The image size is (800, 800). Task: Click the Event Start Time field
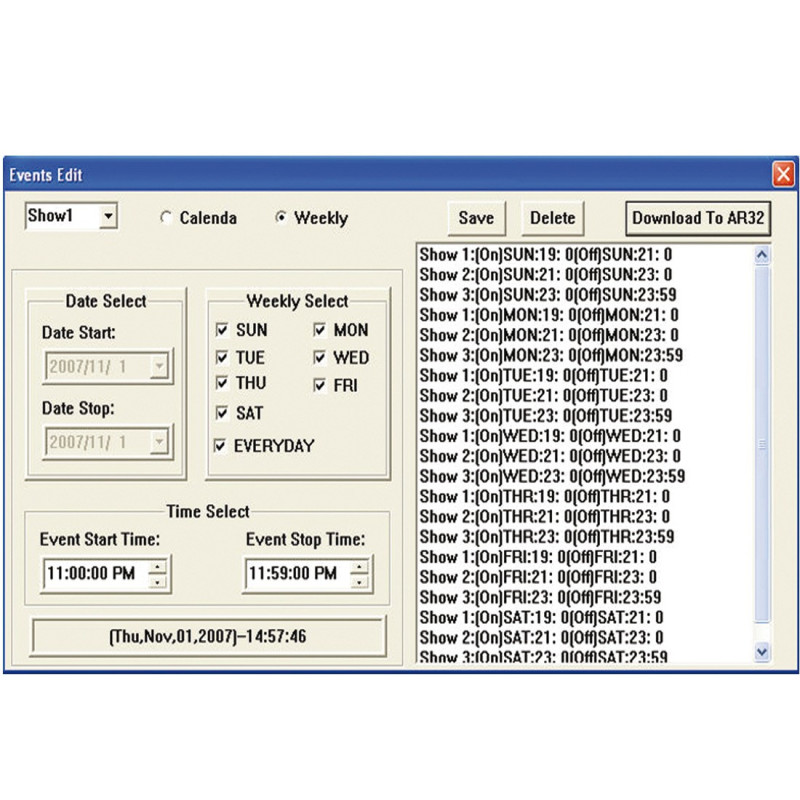pos(93,574)
